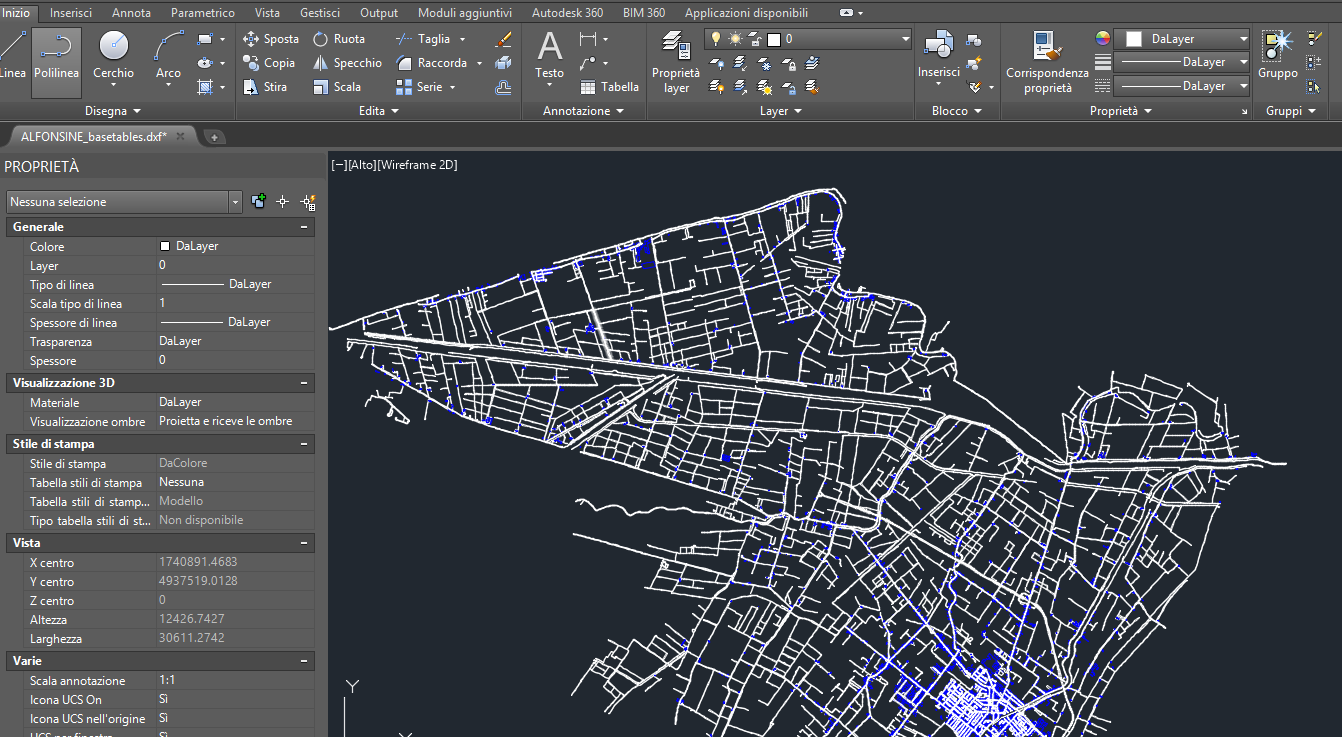Click Proietta e riceve le ombre value

[x=235, y=421]
